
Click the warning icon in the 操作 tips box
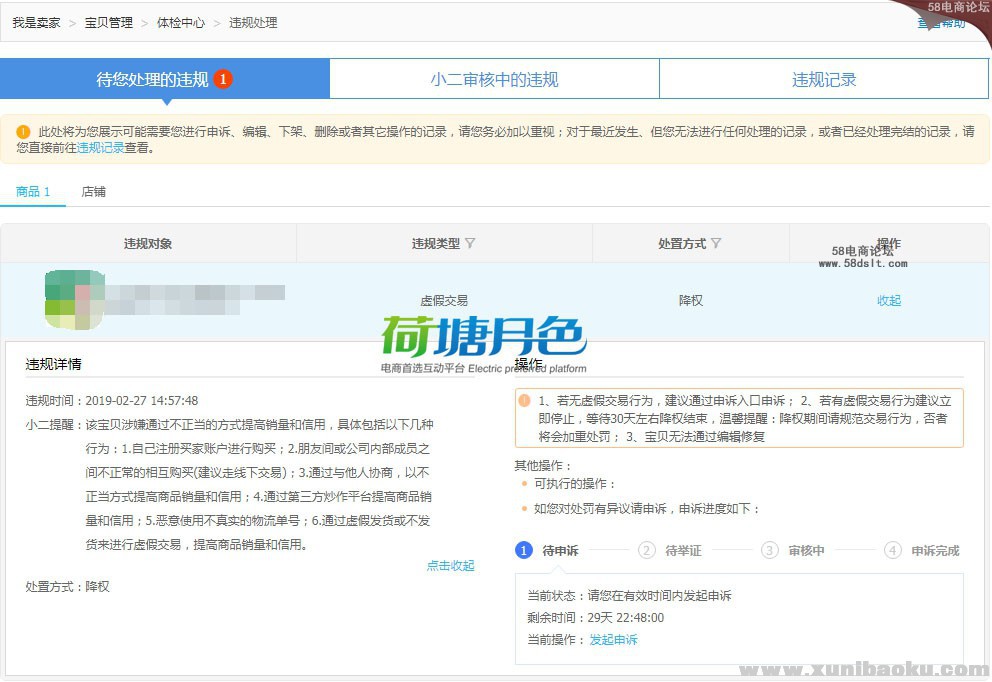coord(525,400)
